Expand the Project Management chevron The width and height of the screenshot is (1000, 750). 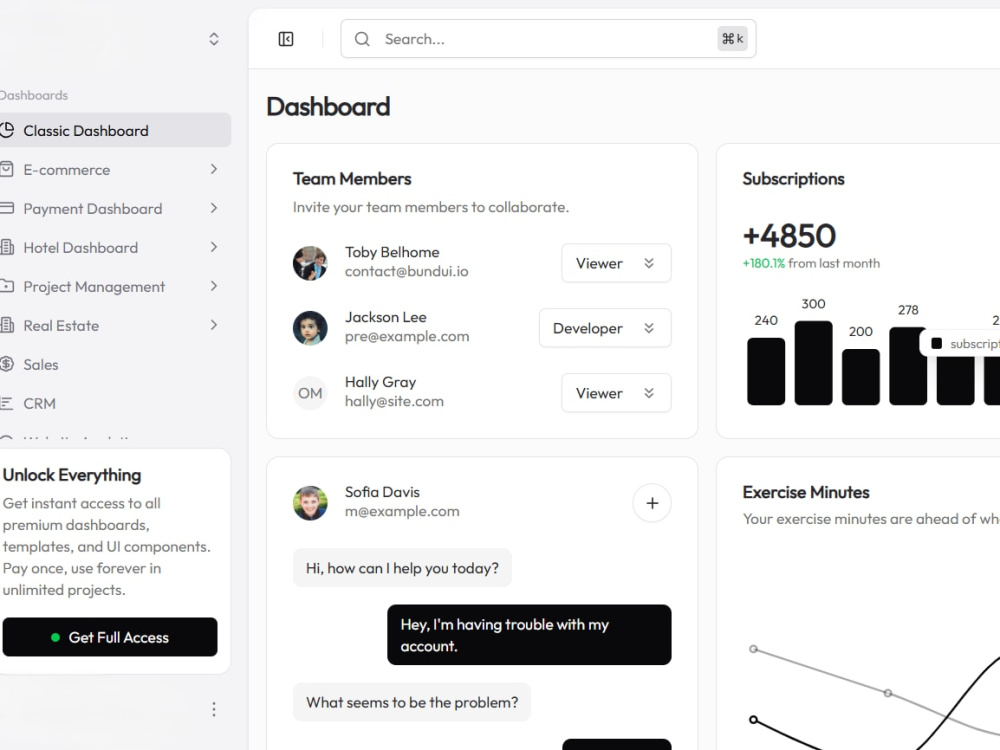[x=214, y=286]
